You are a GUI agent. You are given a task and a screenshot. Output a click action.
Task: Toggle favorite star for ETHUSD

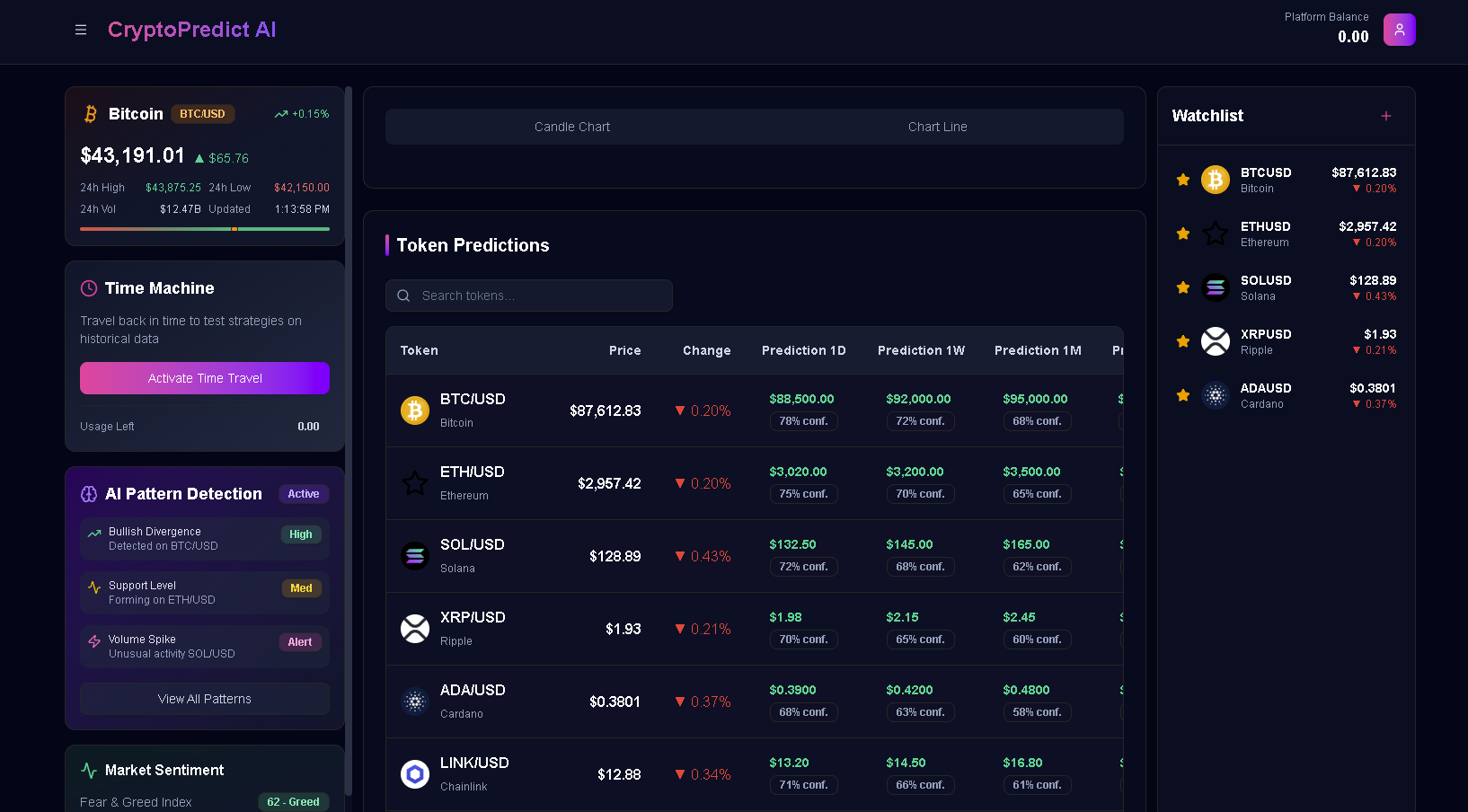point(1183,234)
